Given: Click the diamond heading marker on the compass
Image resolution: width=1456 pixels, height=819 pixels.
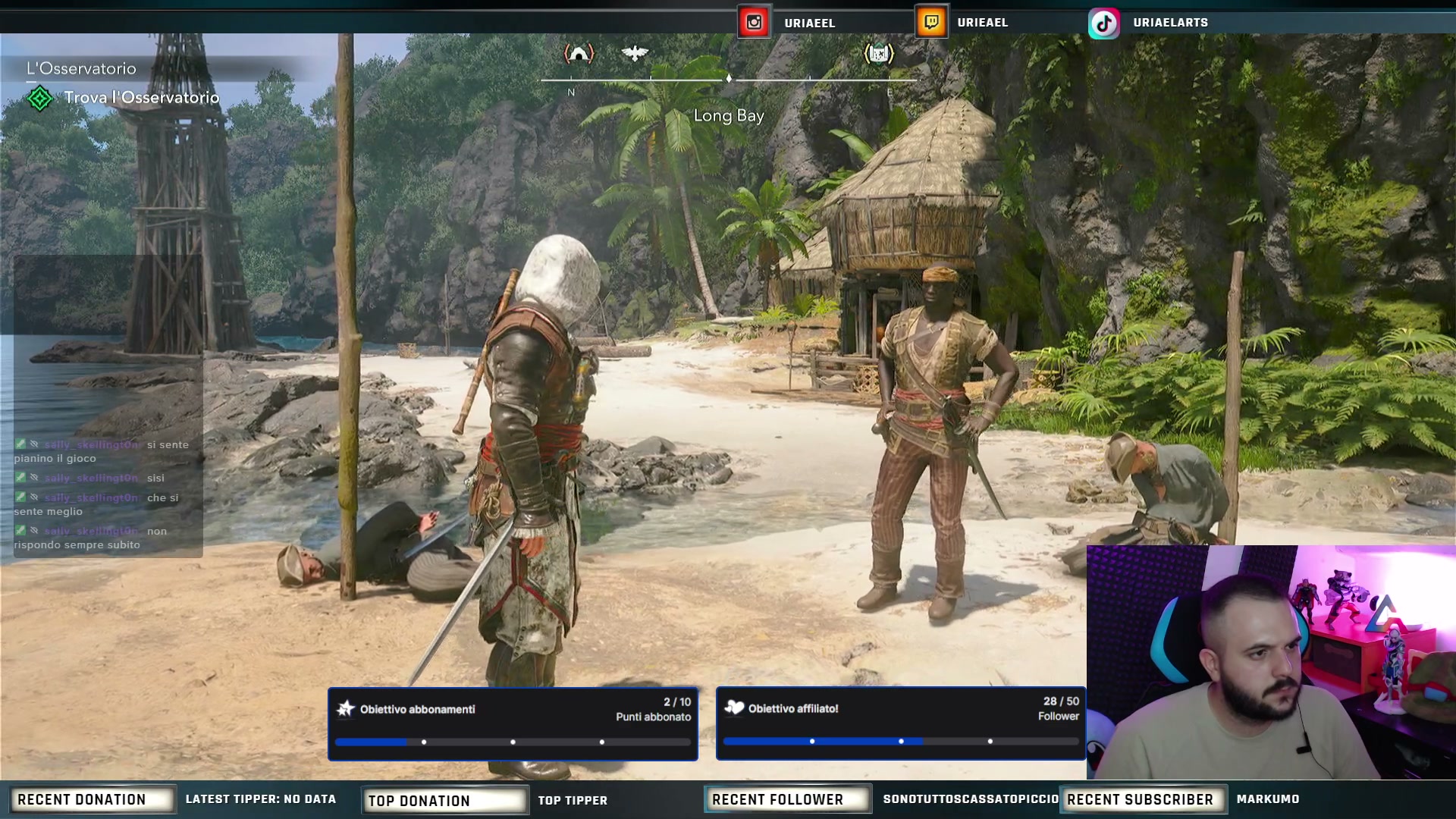Looking at the screenshot, I should pos(729,78).
